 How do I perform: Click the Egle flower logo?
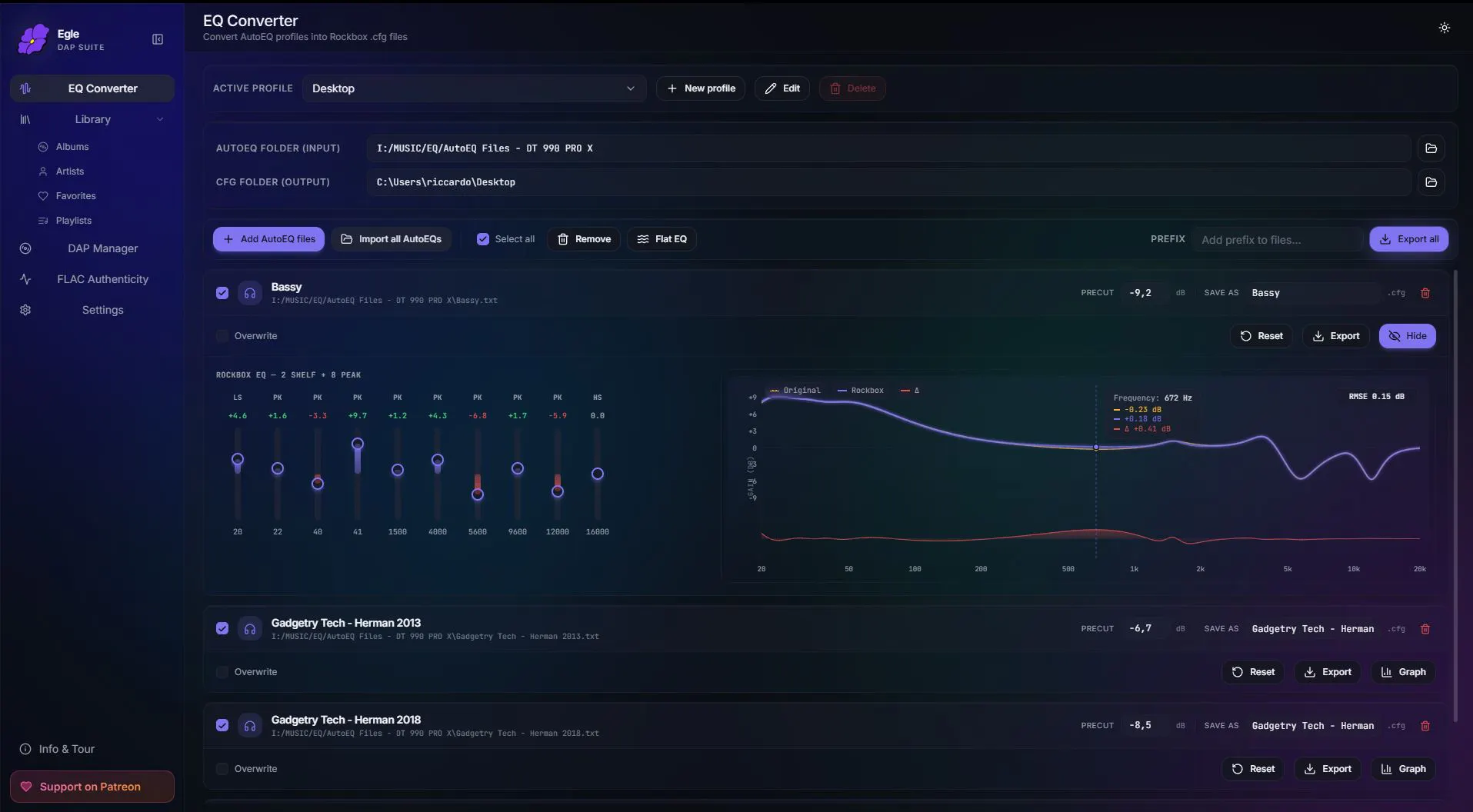[x=33, y=39]
